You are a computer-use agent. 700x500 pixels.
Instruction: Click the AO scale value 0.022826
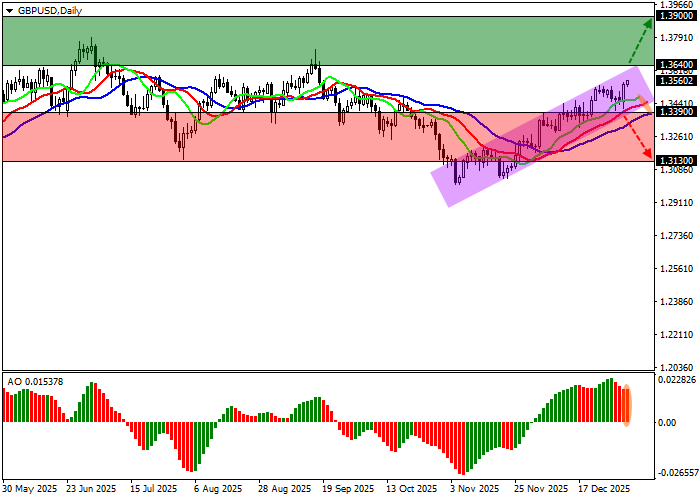(677, 380)
